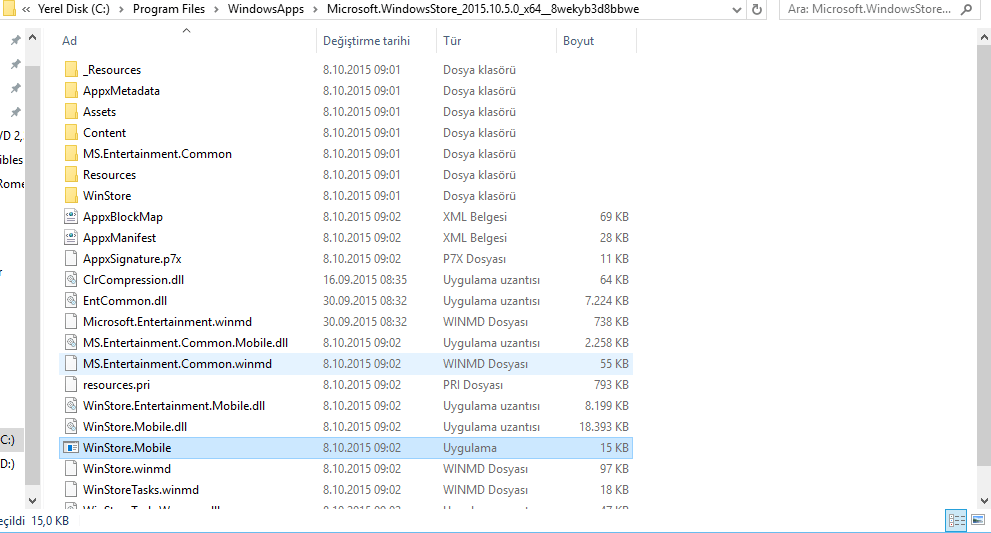Navigate to WindowsApps breadcrumb
Screen dimensions: 991x533
click(265, 9)
